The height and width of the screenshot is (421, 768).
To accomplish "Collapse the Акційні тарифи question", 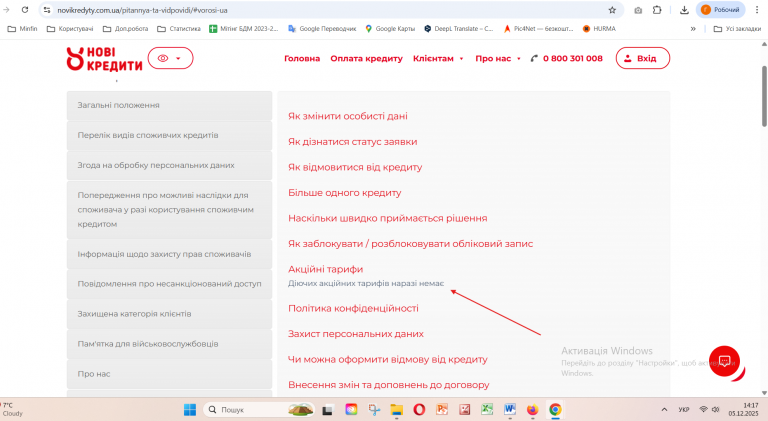I will pos(326,269).
